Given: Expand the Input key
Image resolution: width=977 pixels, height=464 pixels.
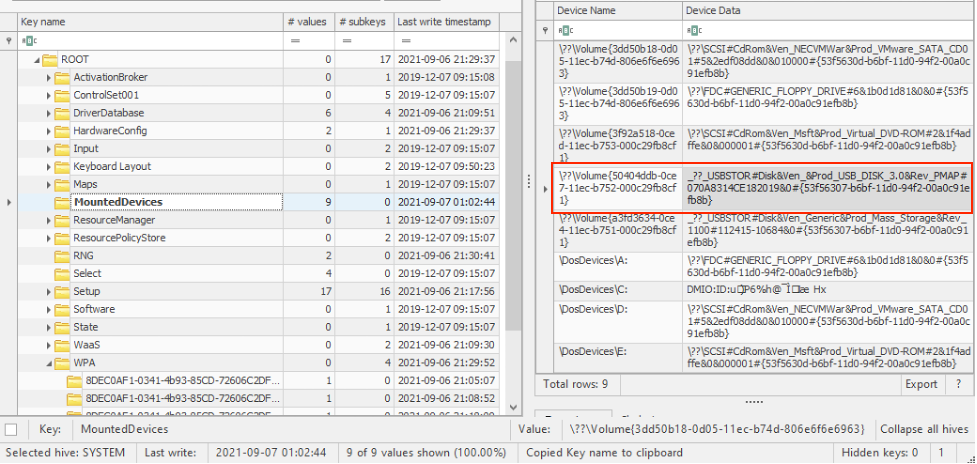Looking at the screenshot, I should click(49, 149).
